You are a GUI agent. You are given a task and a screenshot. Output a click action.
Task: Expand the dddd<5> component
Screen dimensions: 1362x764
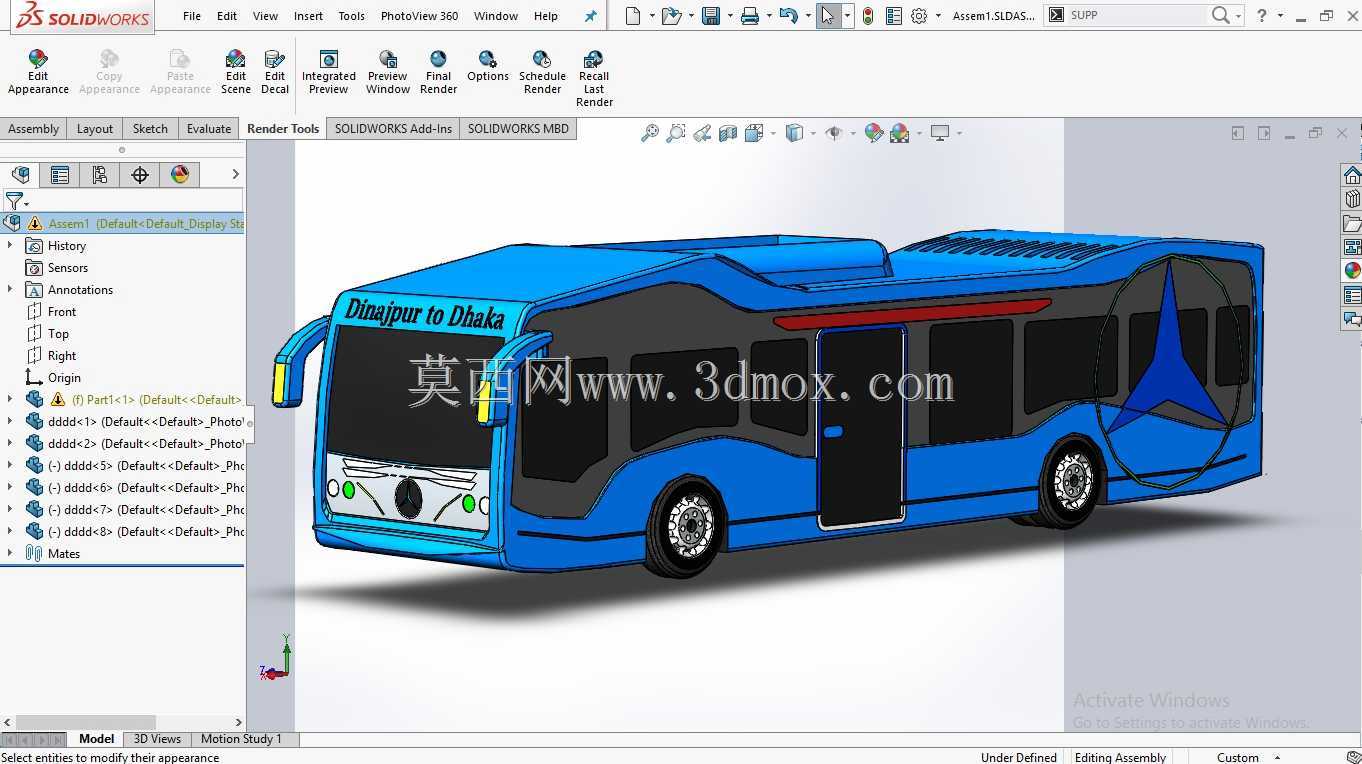click(x=10, y=465)
